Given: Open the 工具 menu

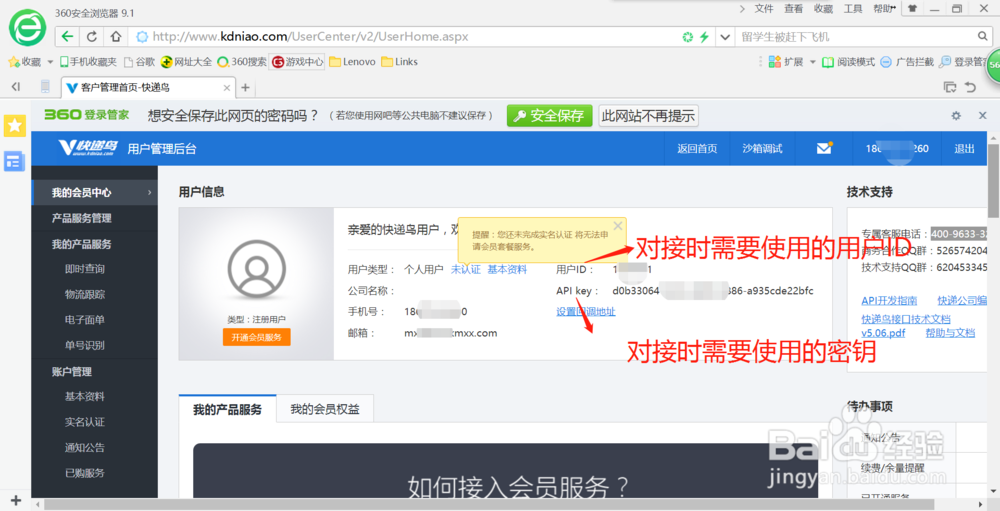Looking at the screenshot, I should click(x=853, y=9).
